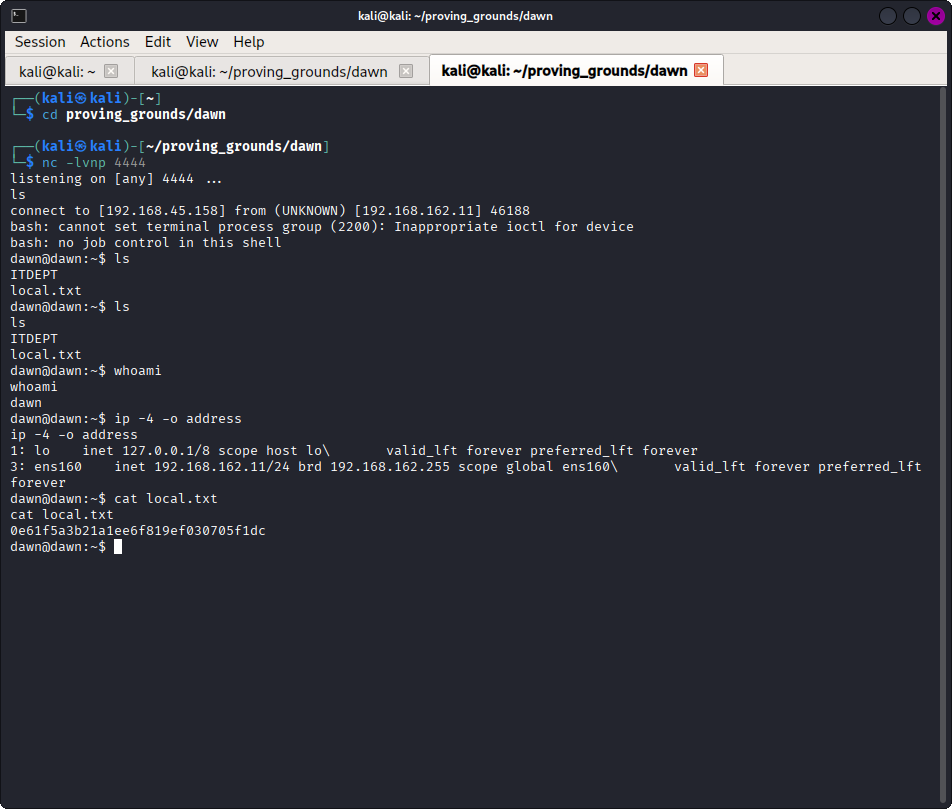952x809 pixels.
Task: Close the middle proving_grounds tab via its x icon
Action: 406,71
